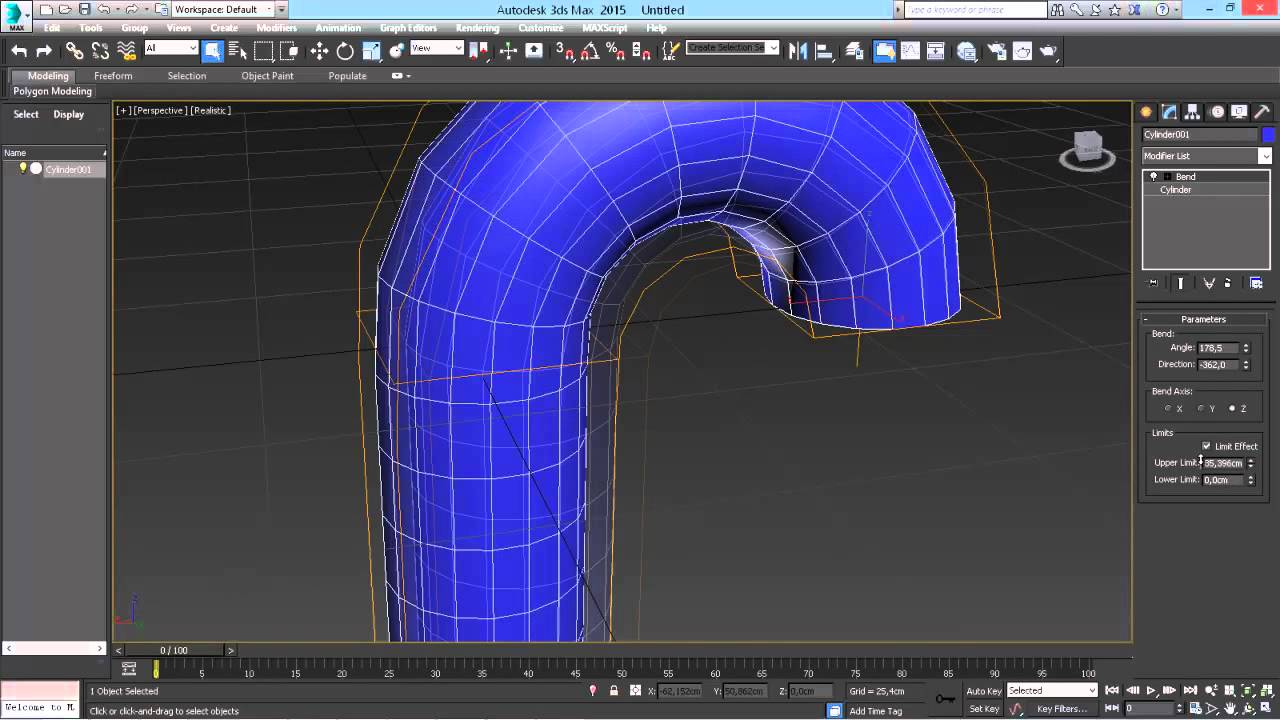Screen dimensions: 1280x720
Task: Click the teapot Render Production icon
Action: [x=1047, y=51]
